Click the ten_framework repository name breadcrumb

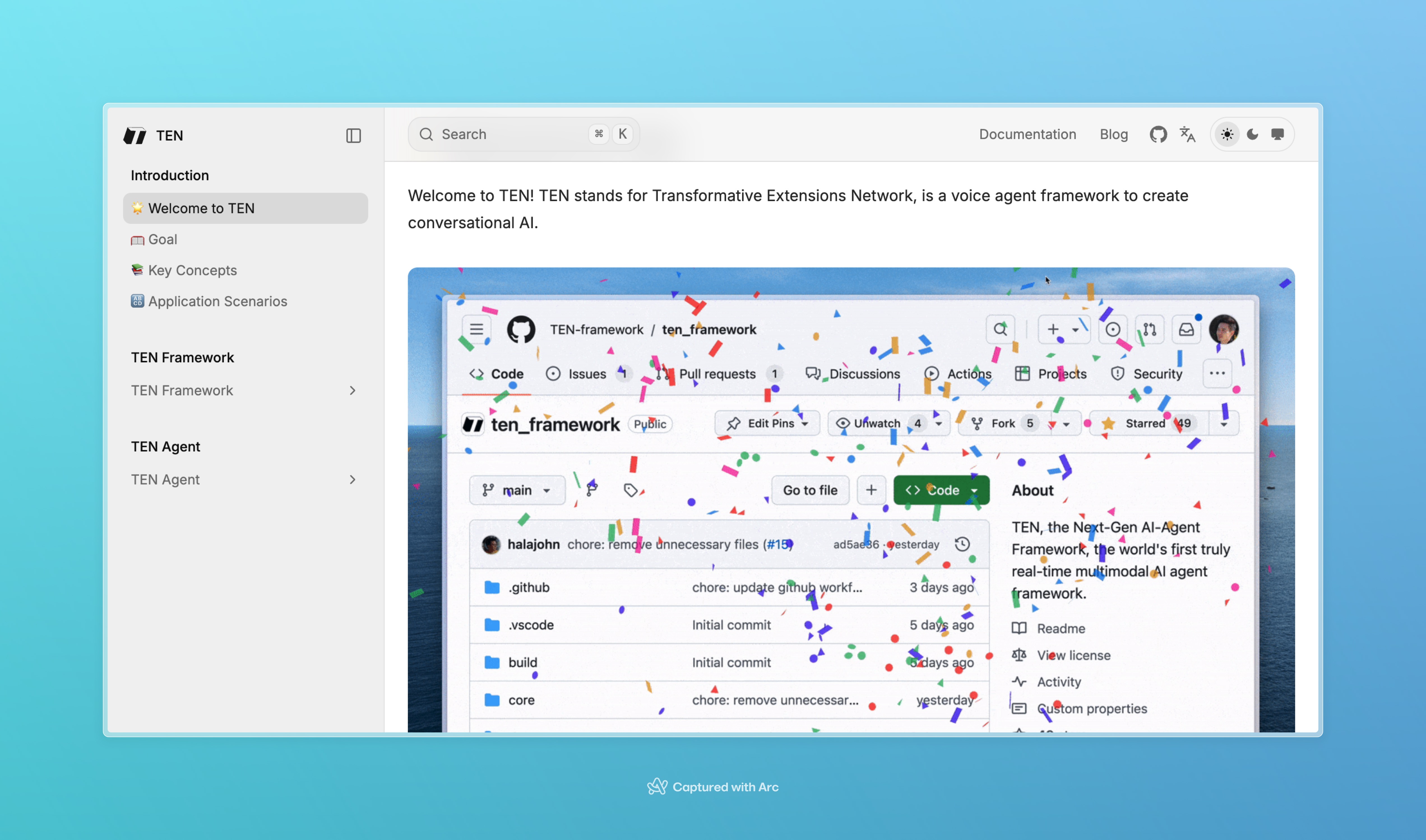point(709,329)
